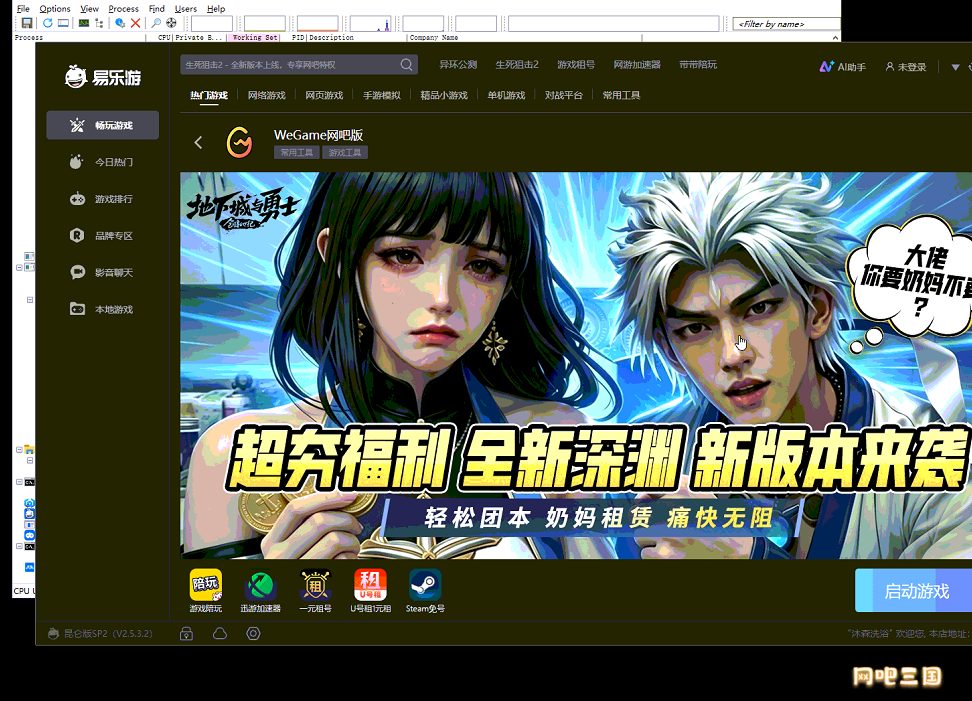This screenshot has height=701, width=972.
Task: Click the crosshair find window target icon
Action: [x=171, y=23]
